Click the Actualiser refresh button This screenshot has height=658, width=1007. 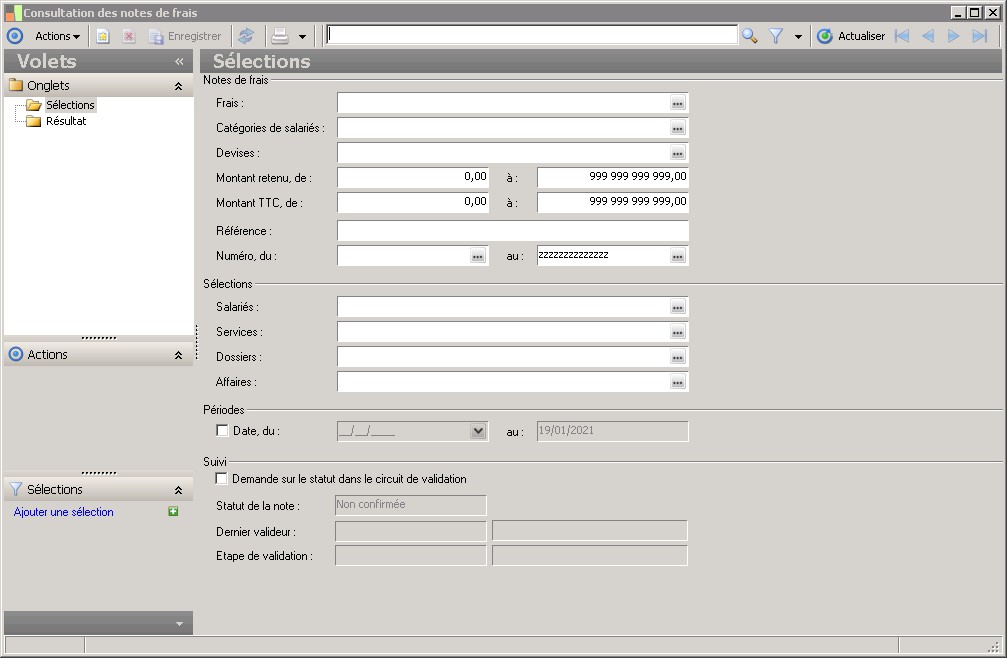coord(851,36)
